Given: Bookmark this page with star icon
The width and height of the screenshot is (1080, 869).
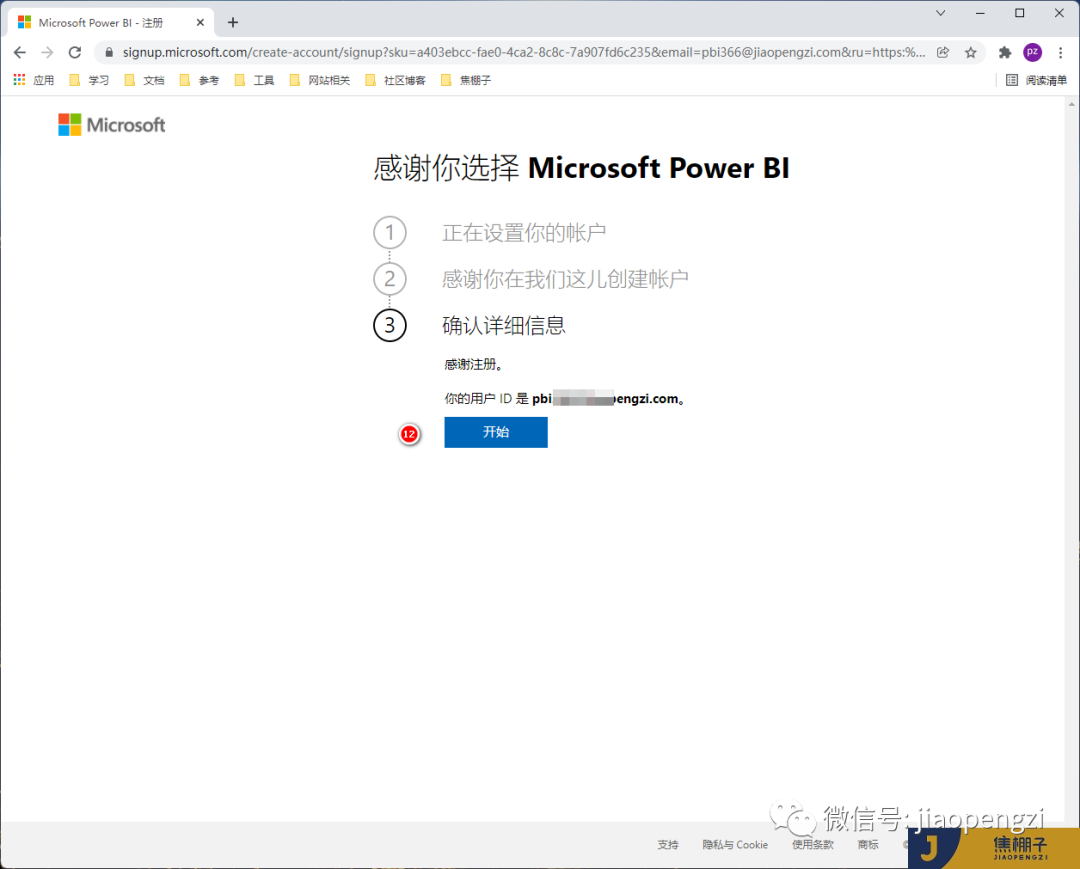Looking at the screenshot, I should point(970,52).
